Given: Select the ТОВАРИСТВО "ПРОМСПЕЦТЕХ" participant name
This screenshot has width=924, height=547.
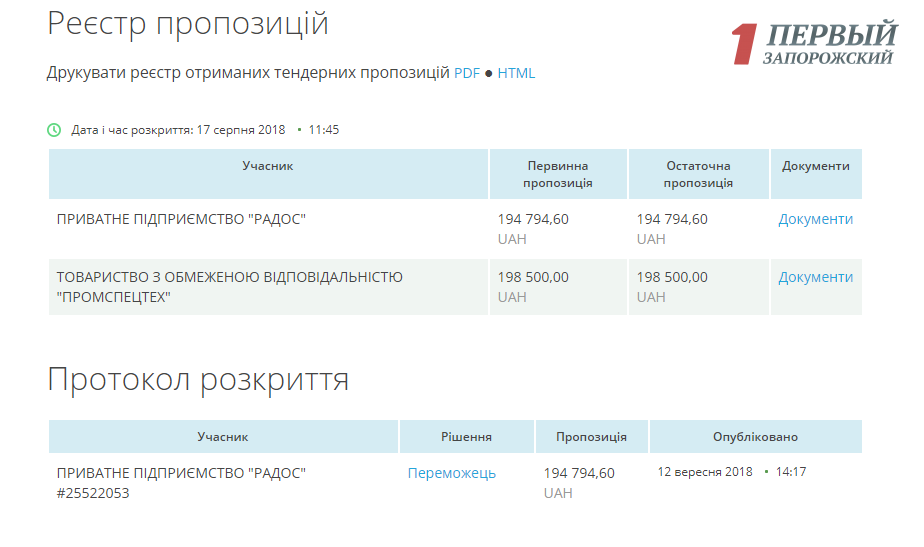Looking at the screenshot, I should point(229,287).
